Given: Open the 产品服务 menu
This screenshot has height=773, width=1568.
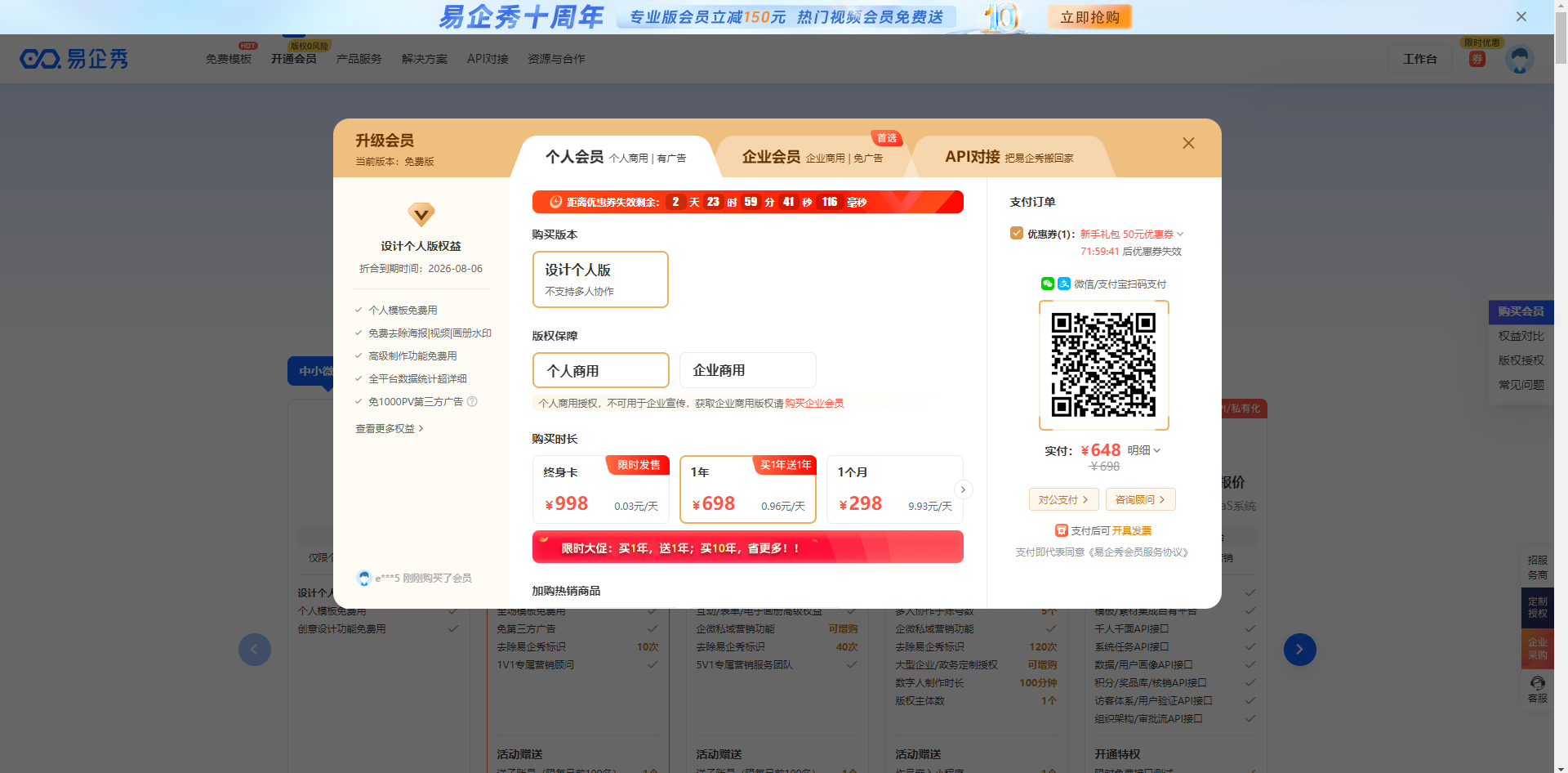Looking at the screenshot, I should coord(359,59).
